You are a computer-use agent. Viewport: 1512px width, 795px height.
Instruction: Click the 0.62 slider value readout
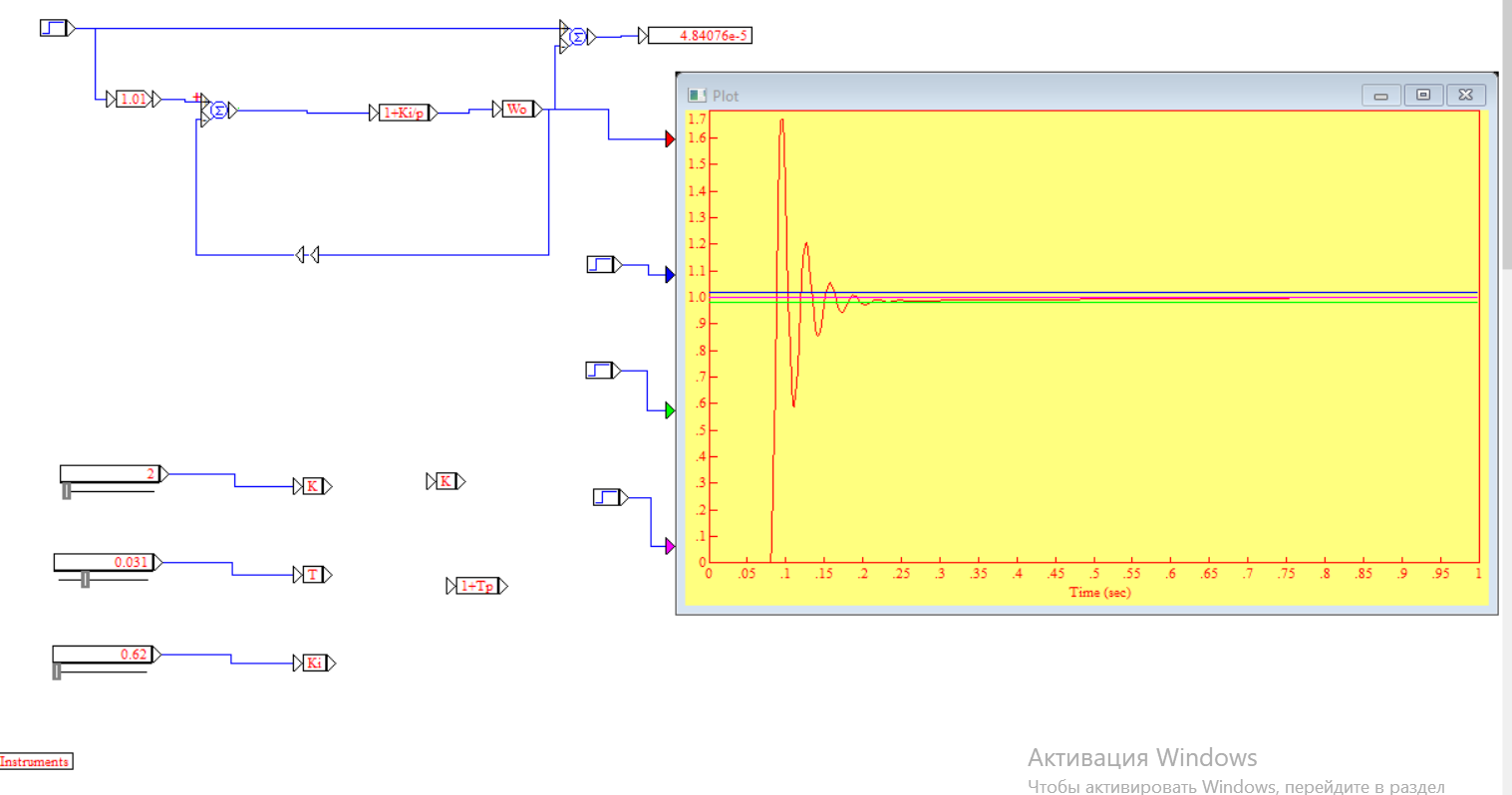103,654
